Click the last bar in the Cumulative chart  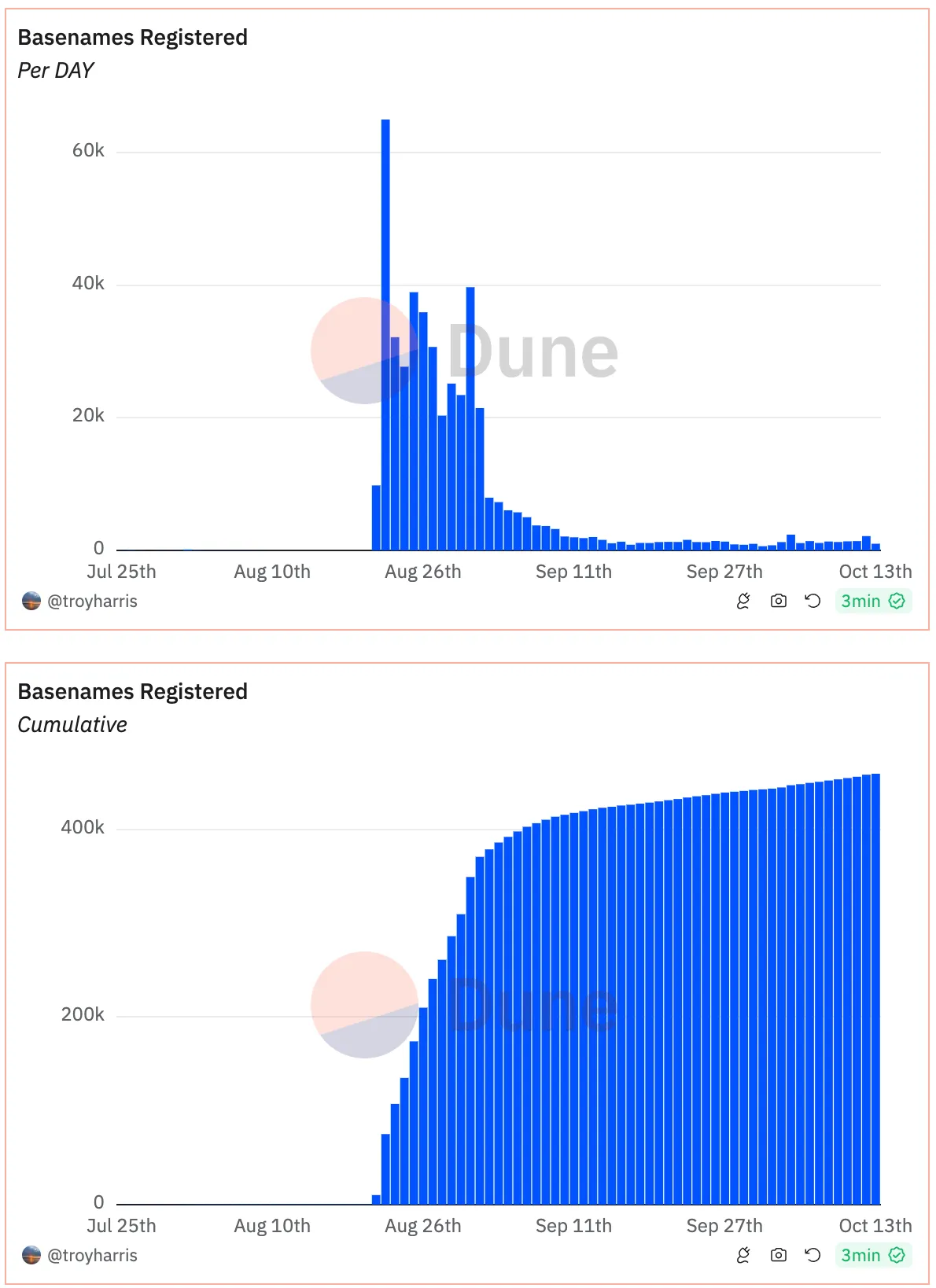(875, 991)
